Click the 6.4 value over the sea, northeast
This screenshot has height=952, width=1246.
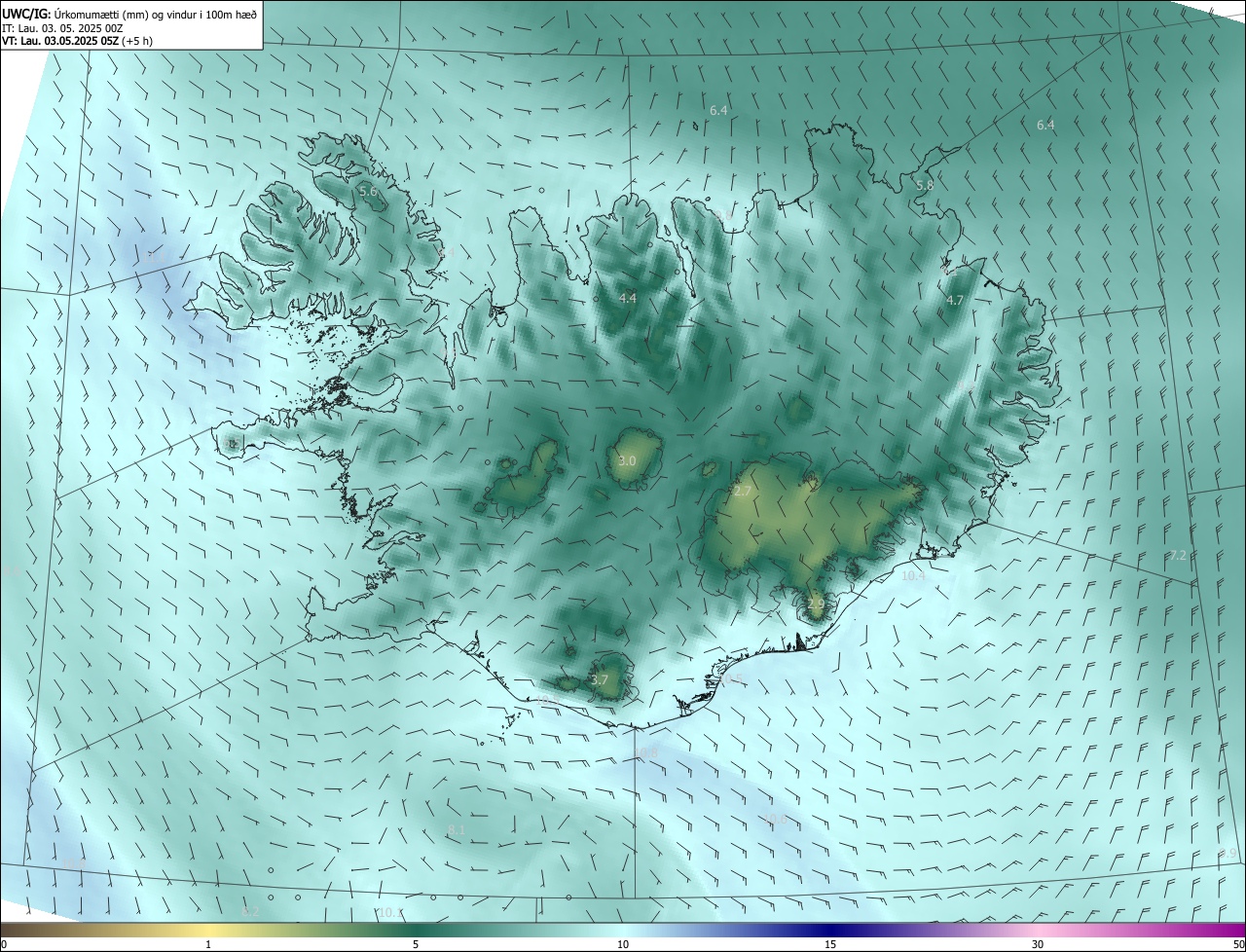tap(1045, 125)
